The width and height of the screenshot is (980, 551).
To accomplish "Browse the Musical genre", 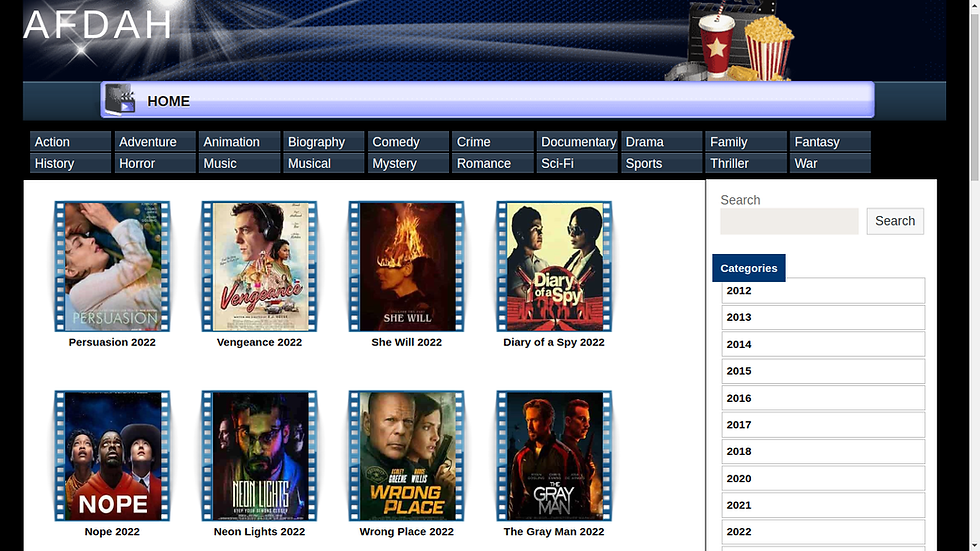I will [324, 163].
